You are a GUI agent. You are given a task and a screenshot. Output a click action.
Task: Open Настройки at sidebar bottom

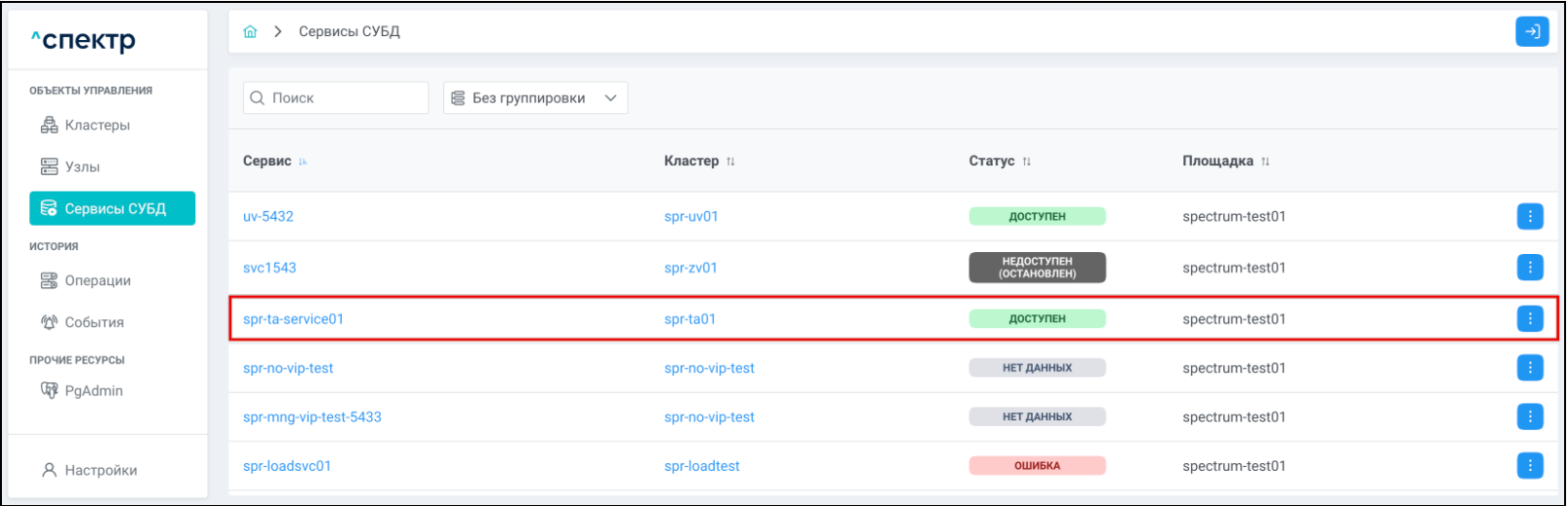pyautogui.click(x=100, y=471)
